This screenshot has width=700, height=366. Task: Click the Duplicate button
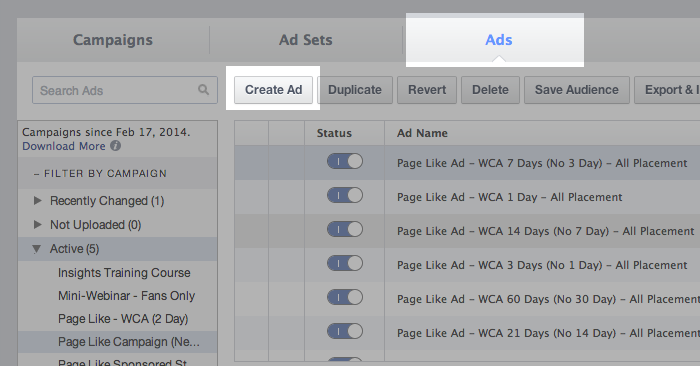click(355, 90)
